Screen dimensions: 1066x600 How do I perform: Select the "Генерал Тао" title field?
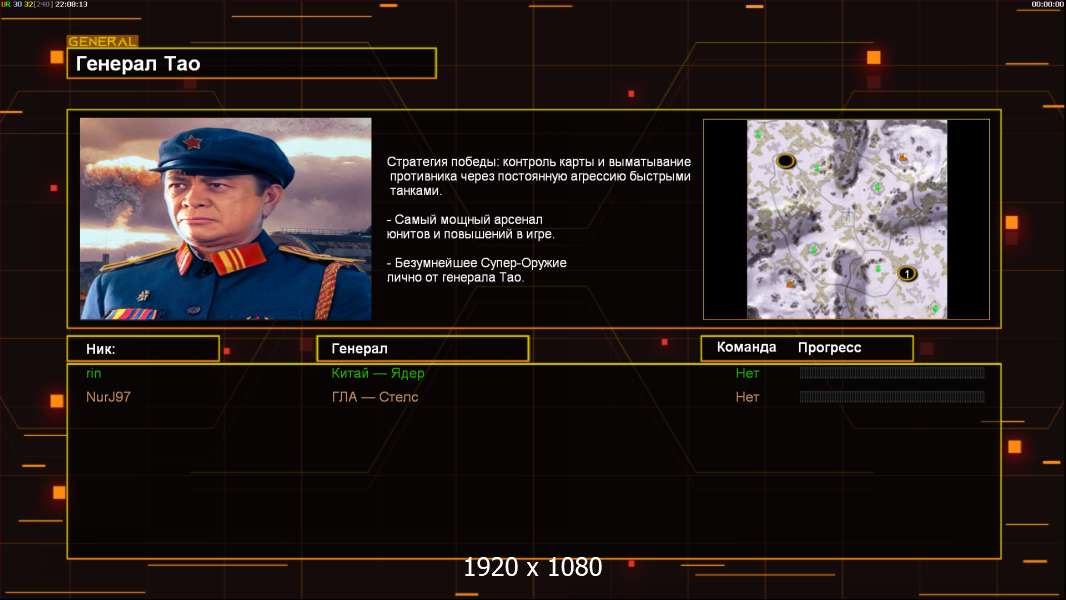tap(252, 63)
